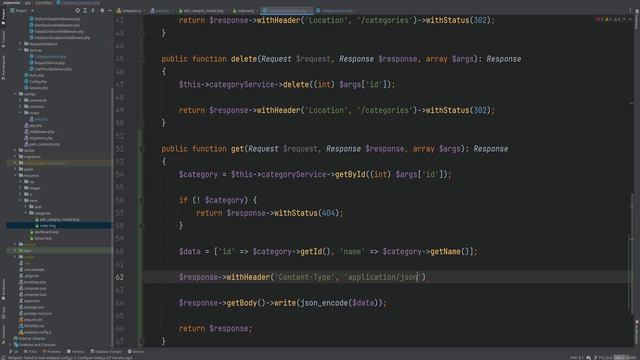The width and height of the screenshot is (640, 360).
Task: Open the Commit tool window
Action: pos(3,39)
